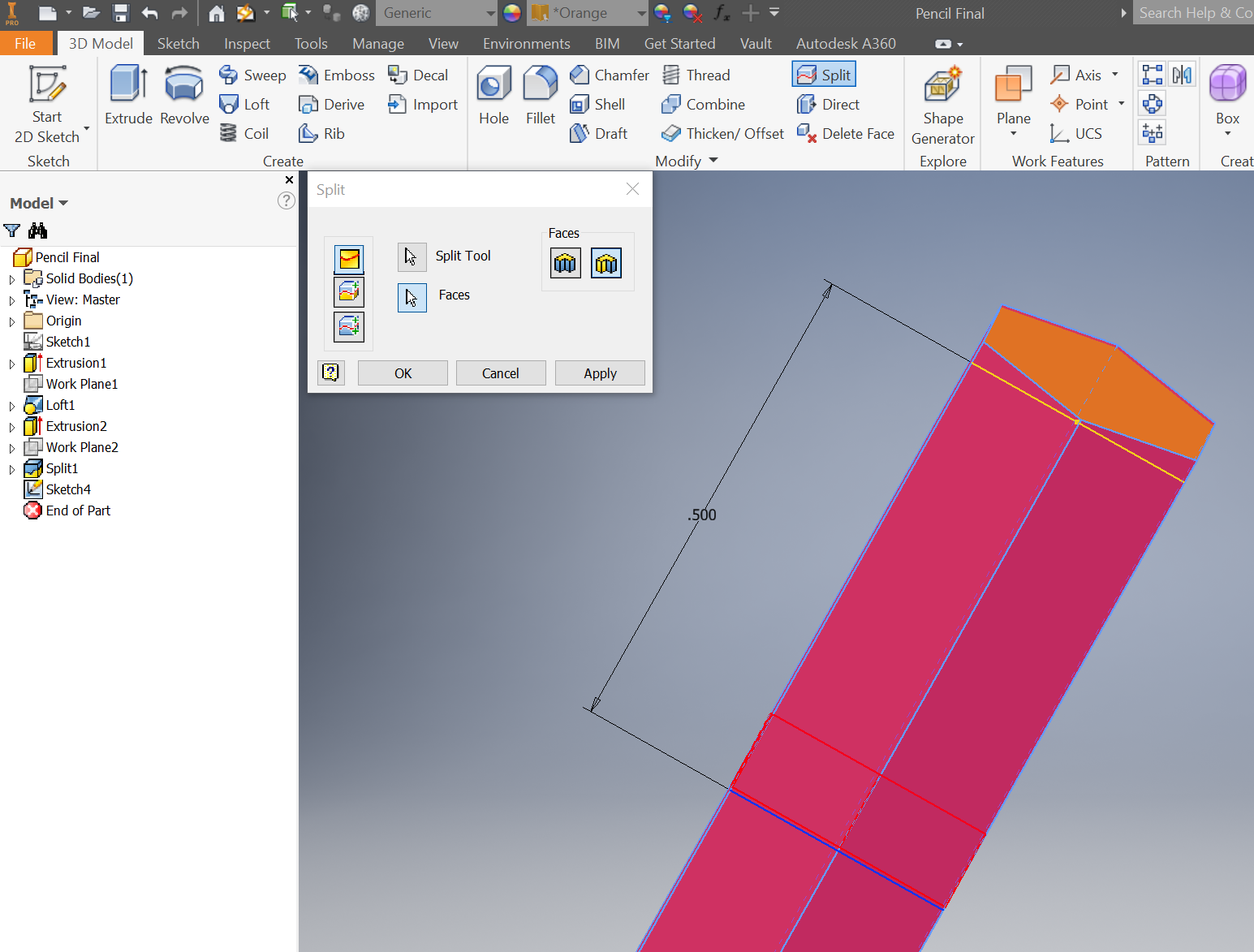Enable the Split Tool selector
This screenshot has height=952, width=1254.
pyautogui.click(x=412, y=256)
